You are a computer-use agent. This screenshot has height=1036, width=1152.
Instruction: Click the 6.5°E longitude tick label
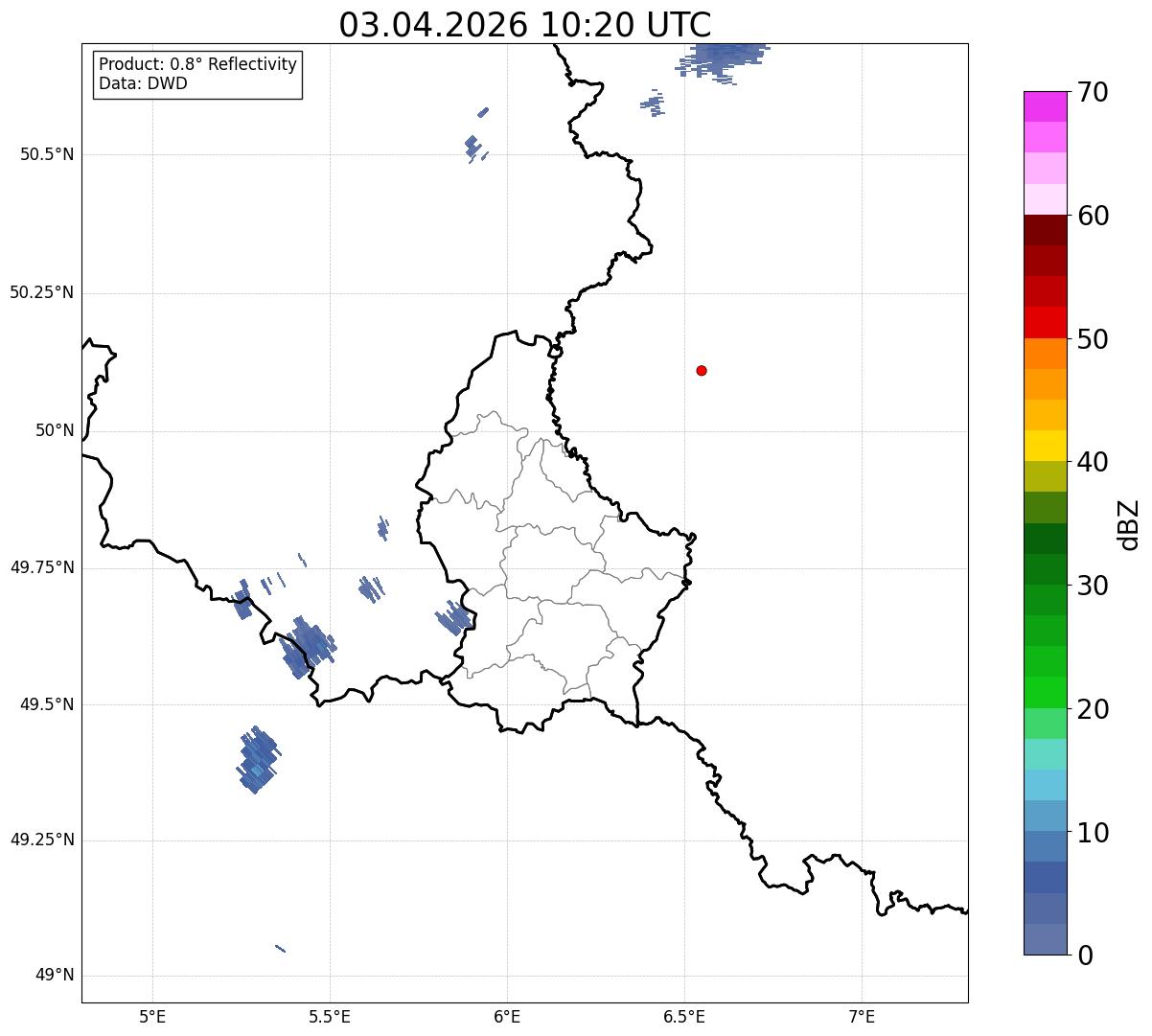(x=684, y=1016)
